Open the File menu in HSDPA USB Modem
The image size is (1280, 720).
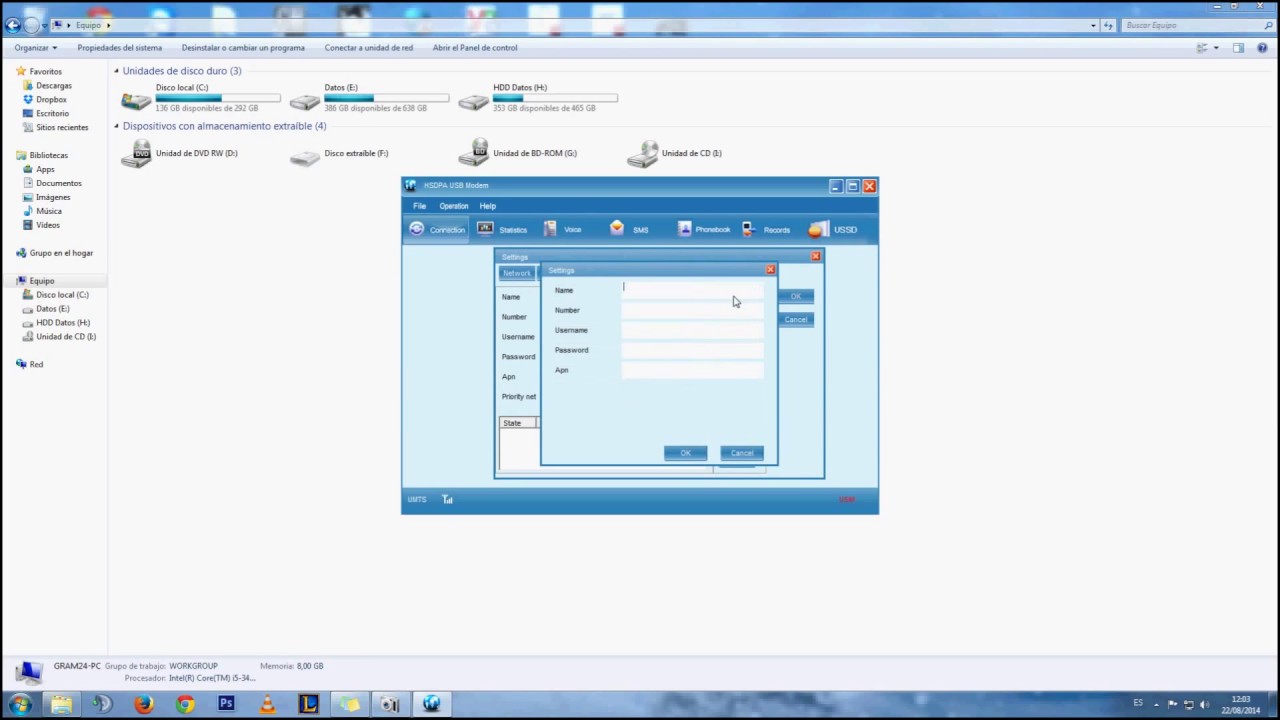tap(419, 206)
